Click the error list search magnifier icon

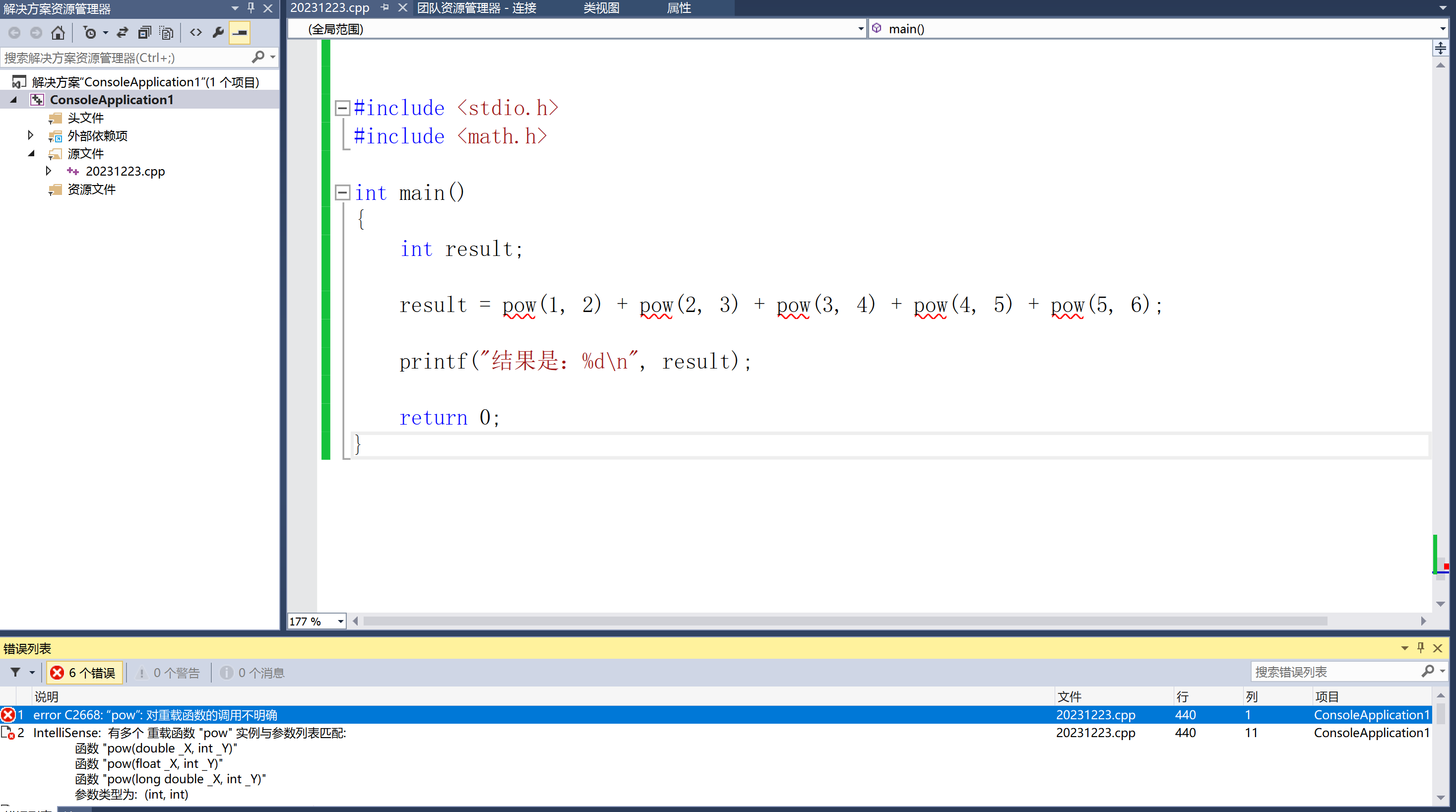click(x=1428, y=671)
